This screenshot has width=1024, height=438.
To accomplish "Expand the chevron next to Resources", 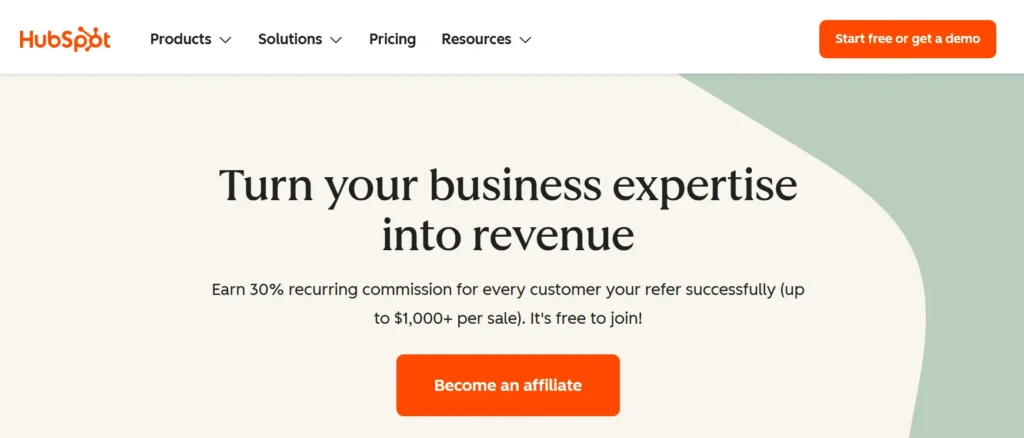I will pyautogui.click(x=526, y=40).
